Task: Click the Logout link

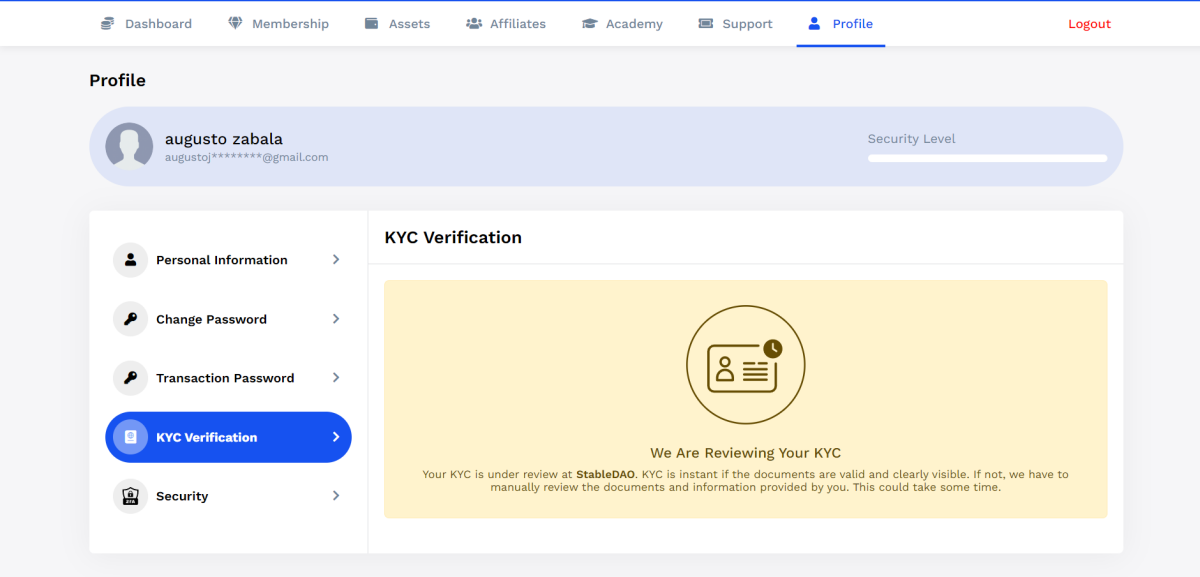Action: 1089,24
